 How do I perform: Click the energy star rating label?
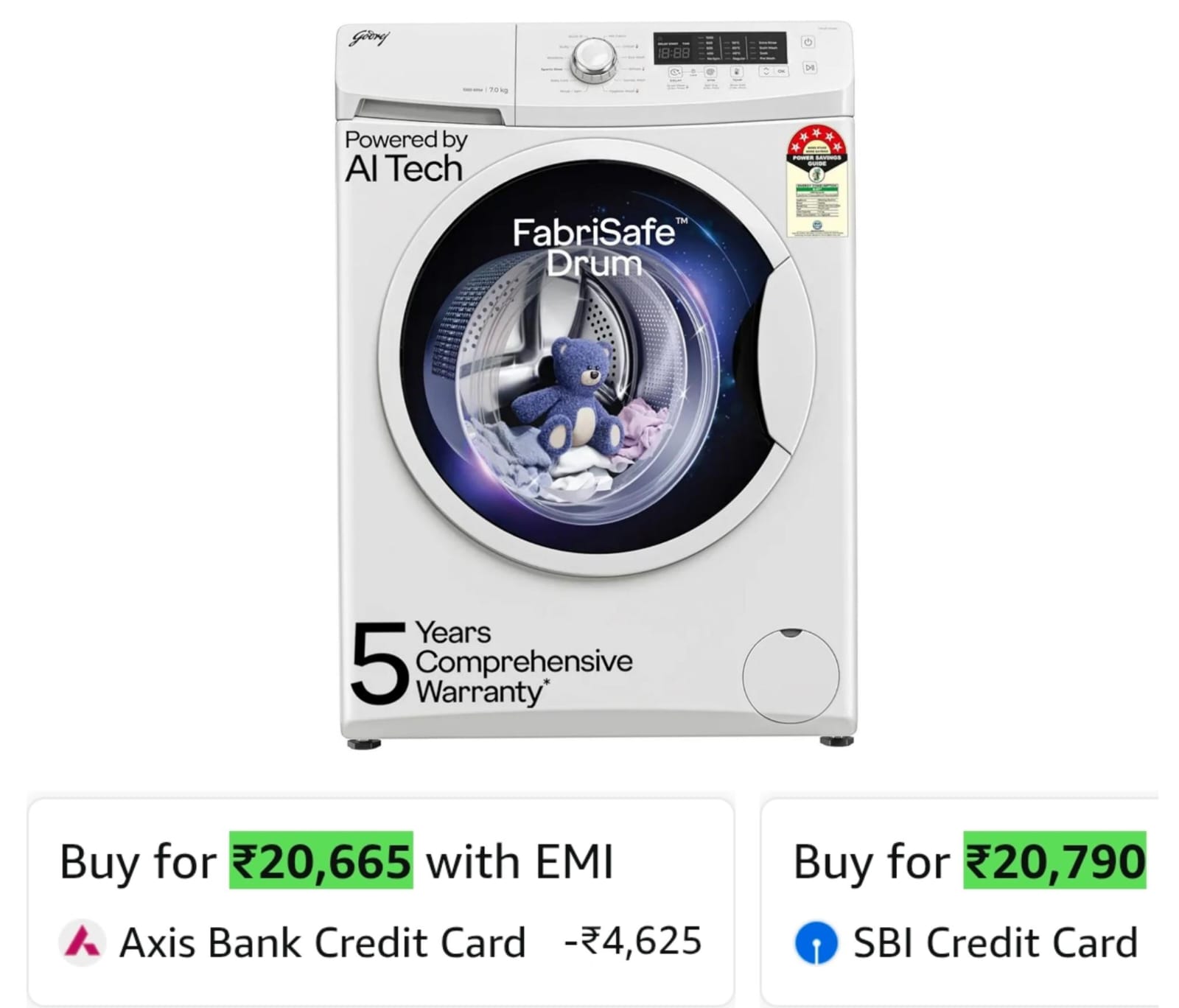(817, 181)
